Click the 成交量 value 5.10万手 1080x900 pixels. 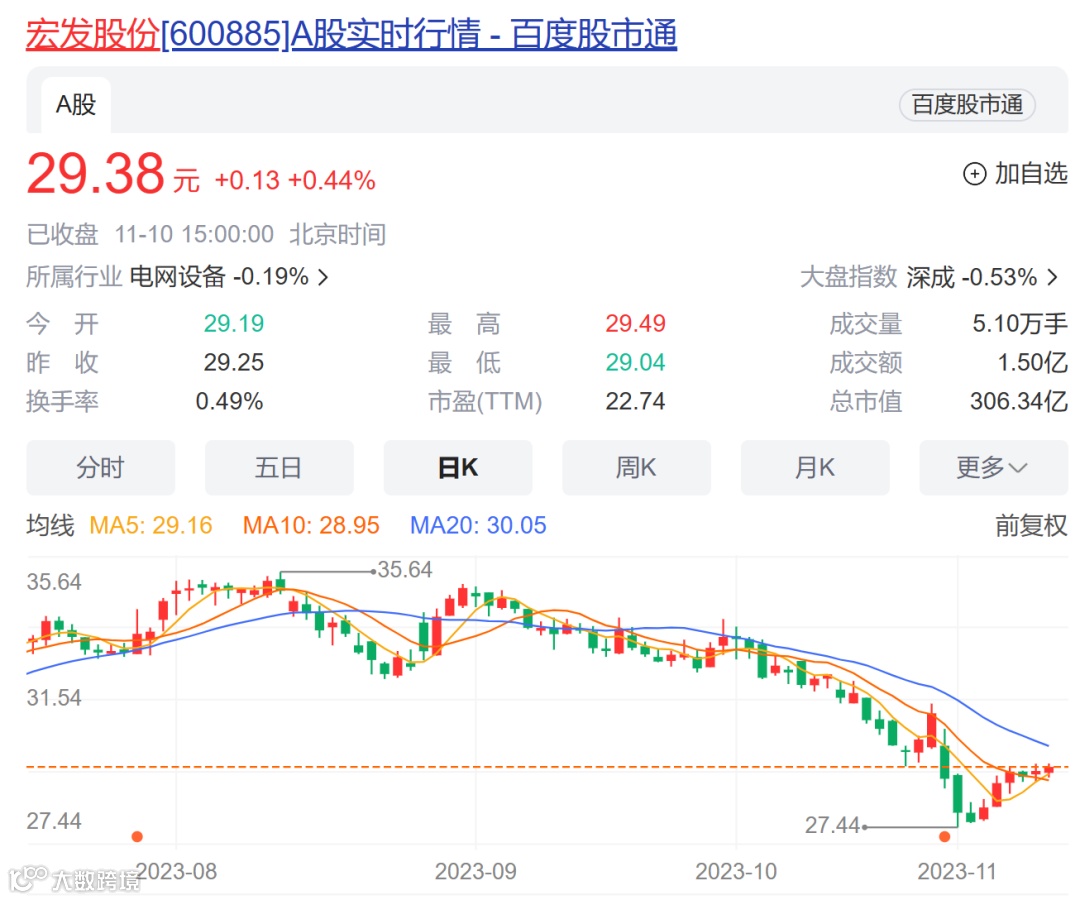pos(1020,324)
